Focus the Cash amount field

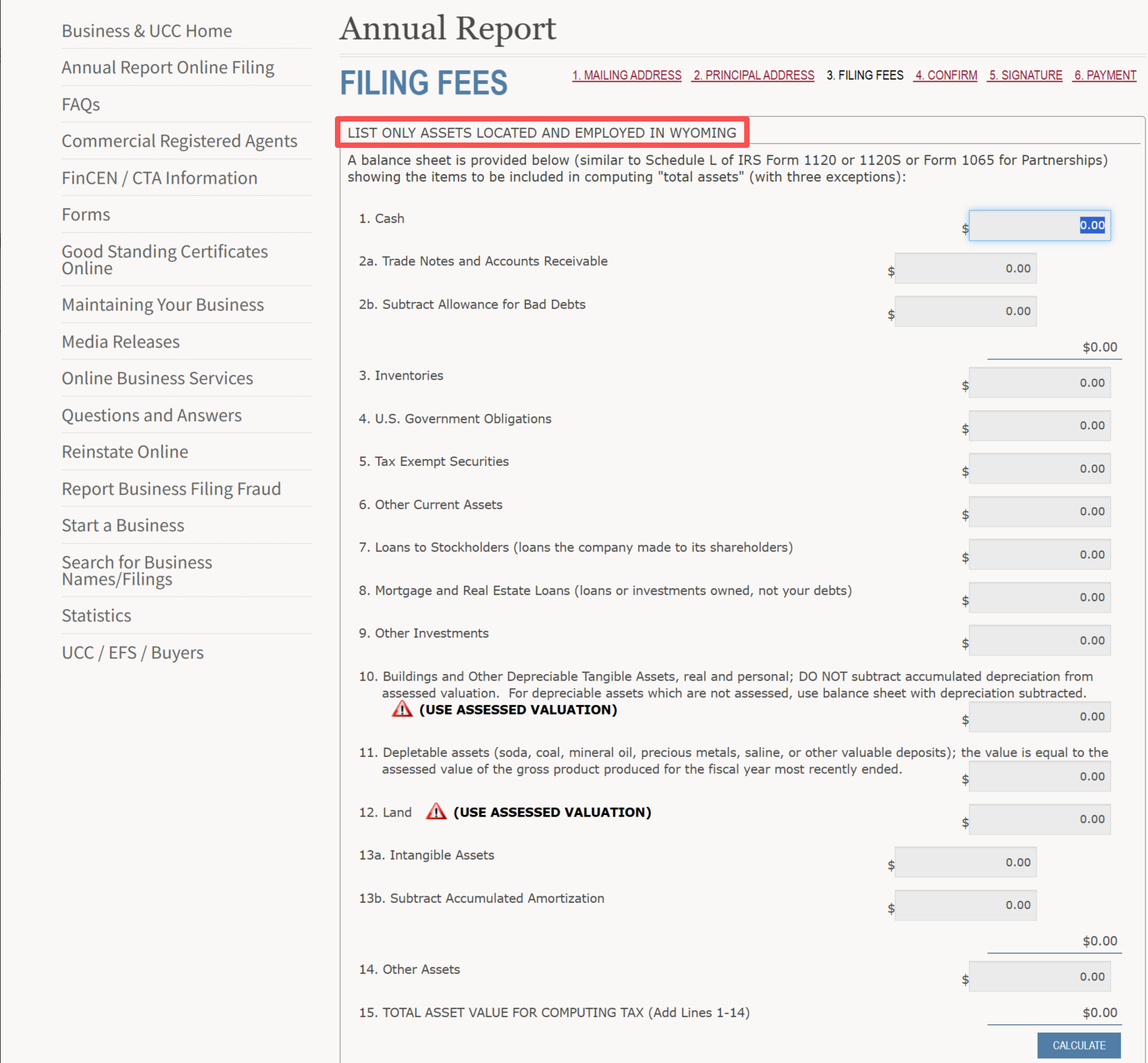coord(1040,226)
